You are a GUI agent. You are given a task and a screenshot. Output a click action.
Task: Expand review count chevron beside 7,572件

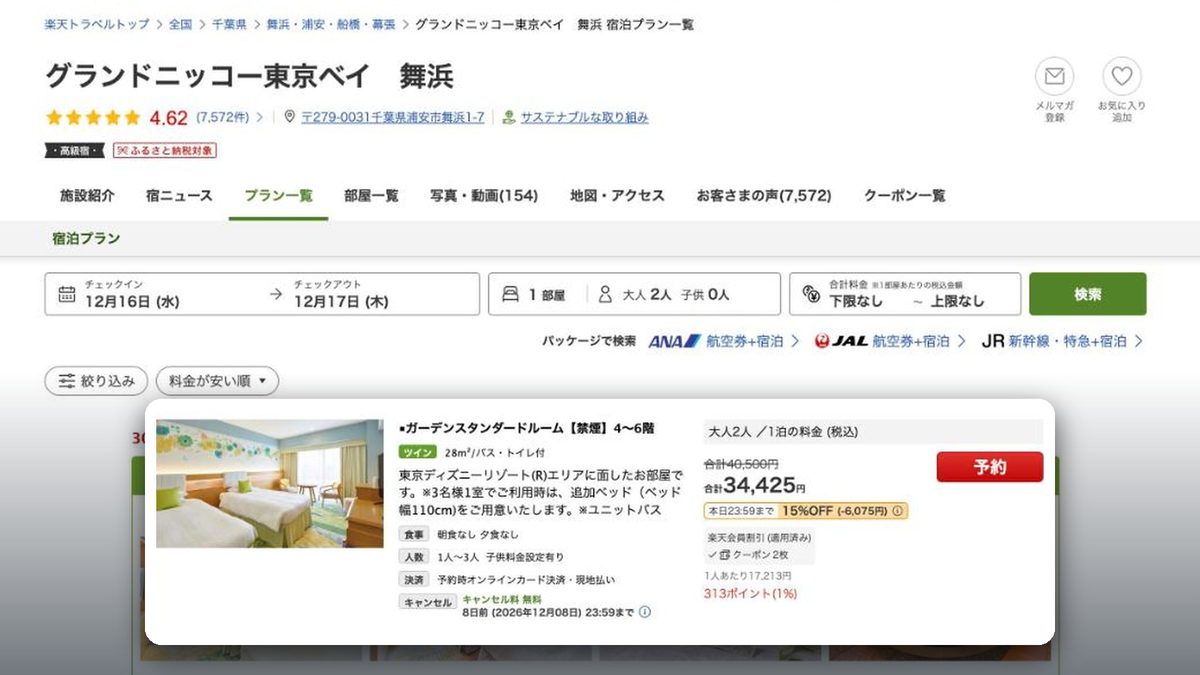click(260, 117)
